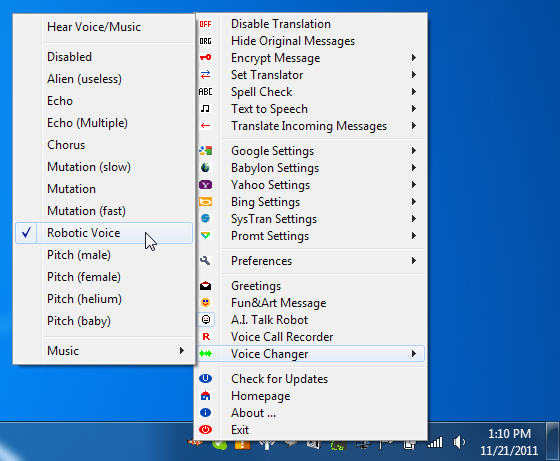Click the volume speaker tray icon
The height and width of the screenshot is (461, 560).
point(459,442)
